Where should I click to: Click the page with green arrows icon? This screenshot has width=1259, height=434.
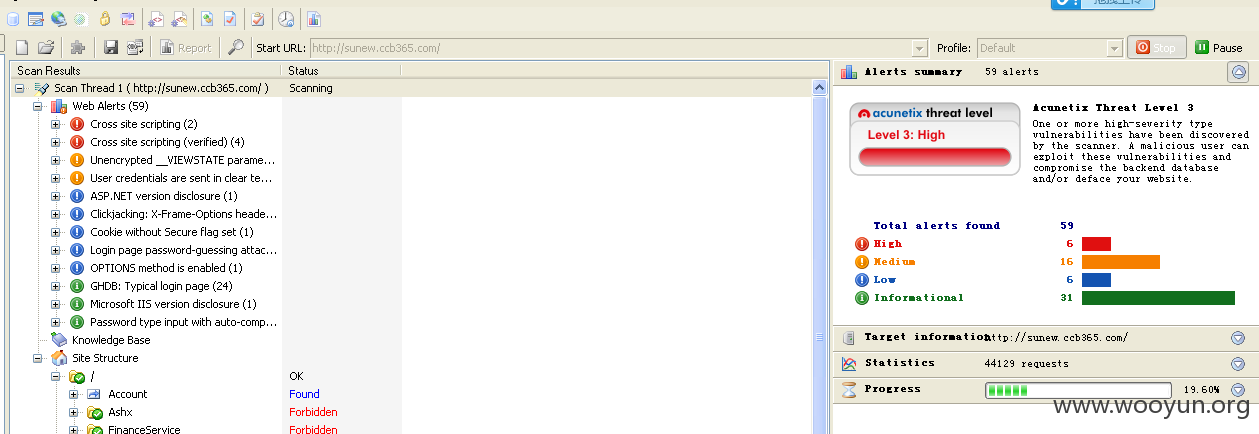click(x=207, y=18)
